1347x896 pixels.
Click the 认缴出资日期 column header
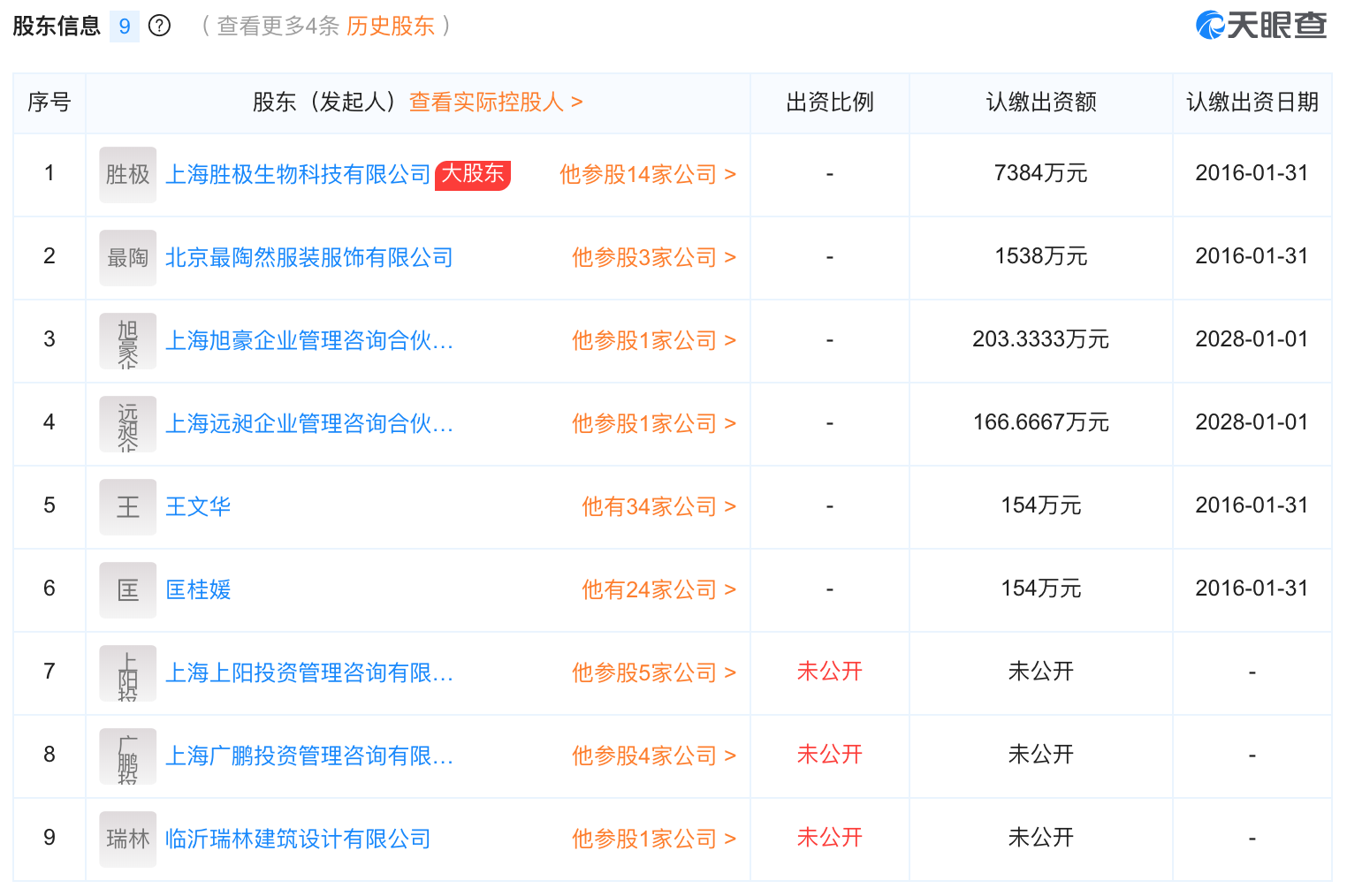1252,103
